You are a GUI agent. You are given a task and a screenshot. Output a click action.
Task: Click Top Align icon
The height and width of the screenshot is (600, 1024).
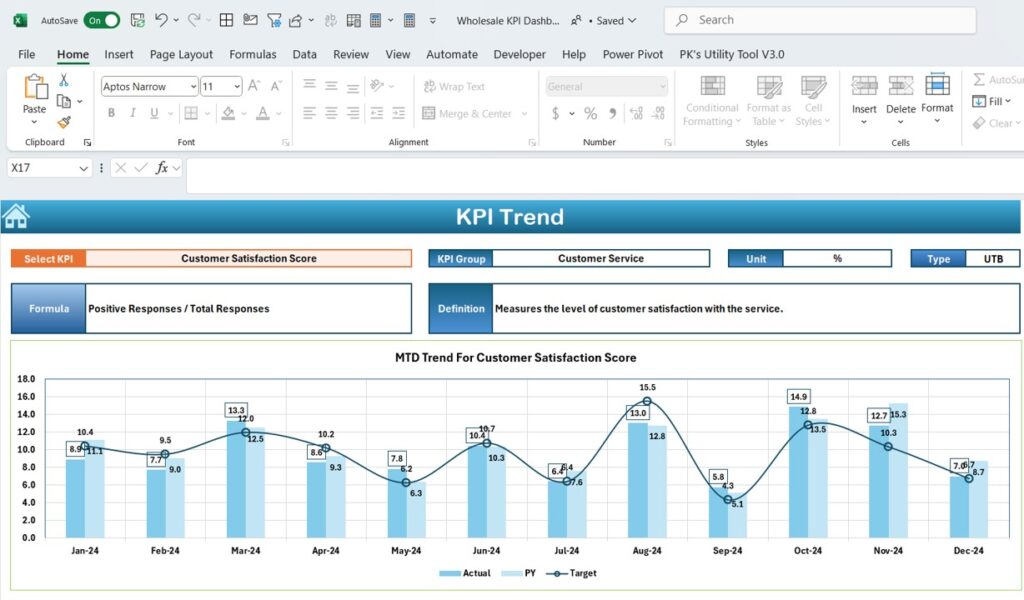coord(310,86)
